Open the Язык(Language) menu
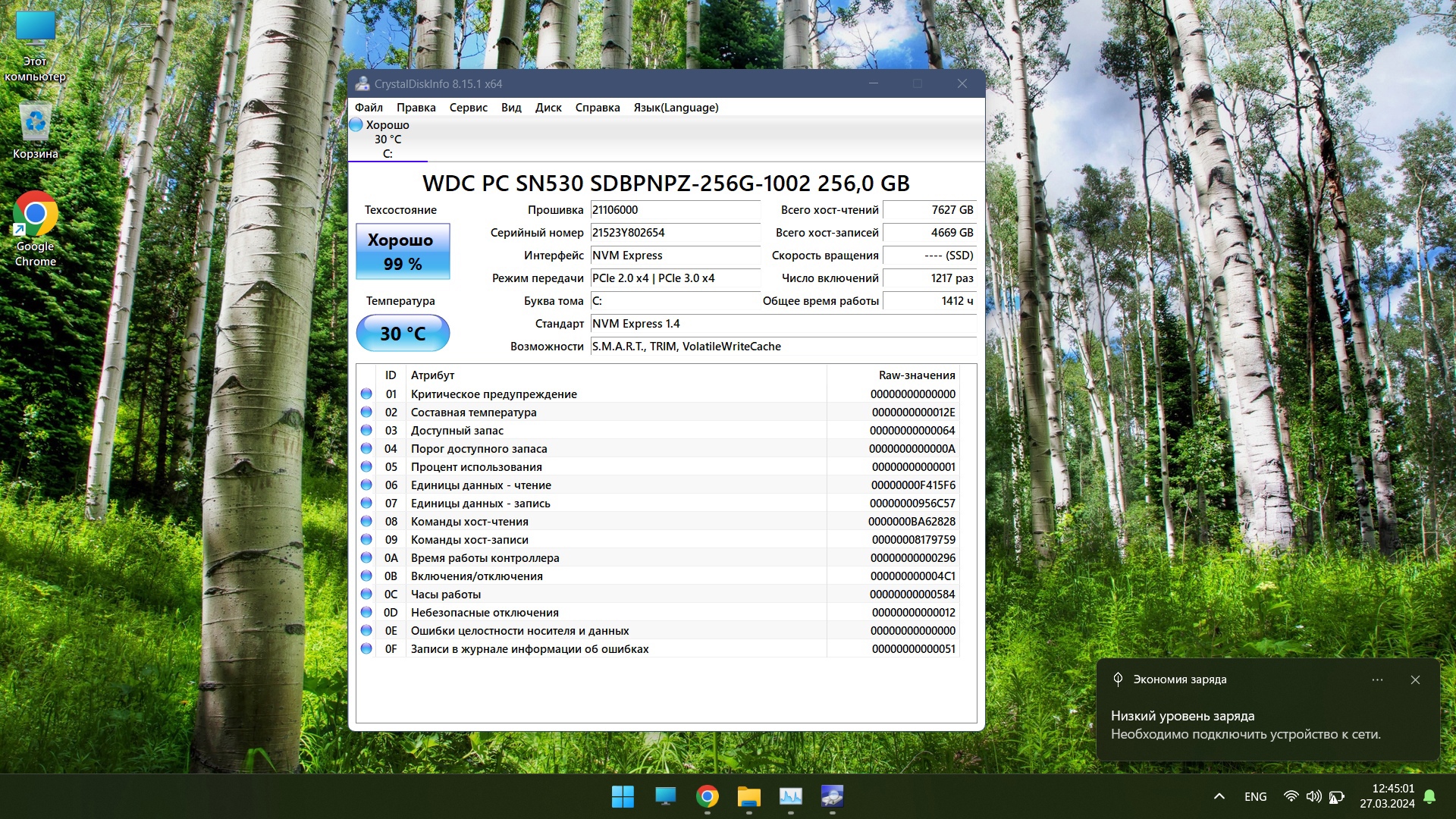The width and height of the screenshot is (1456, 819). click(x=676, y=108)
